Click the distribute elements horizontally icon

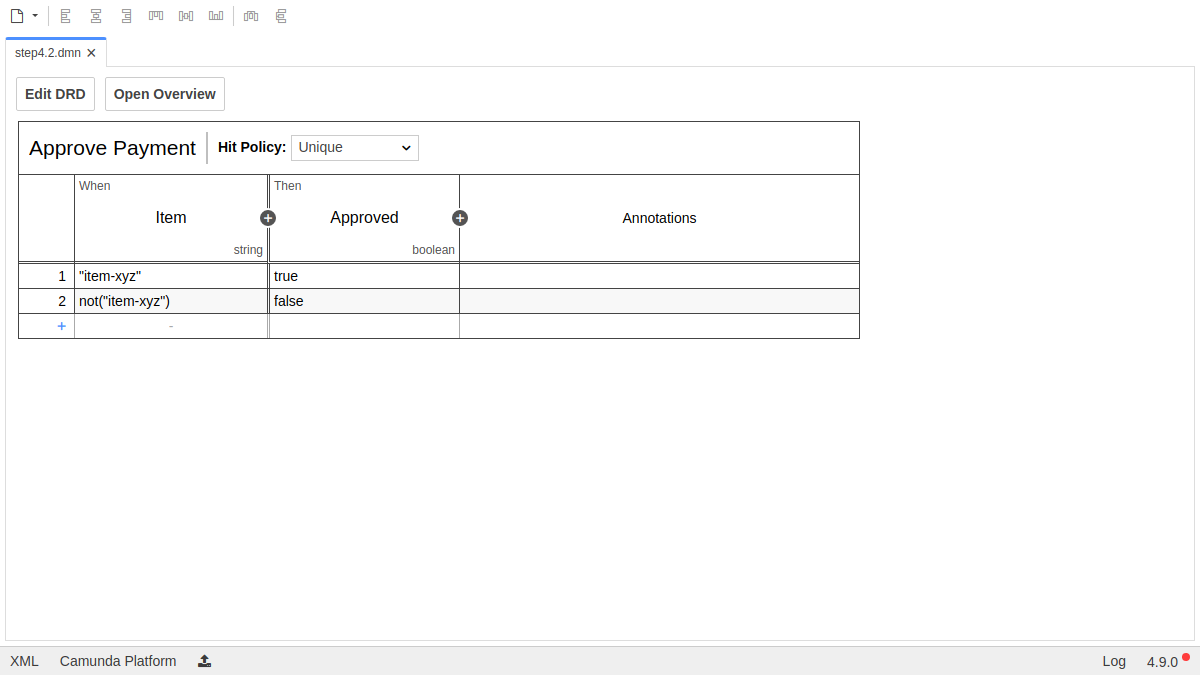point(251,16)
